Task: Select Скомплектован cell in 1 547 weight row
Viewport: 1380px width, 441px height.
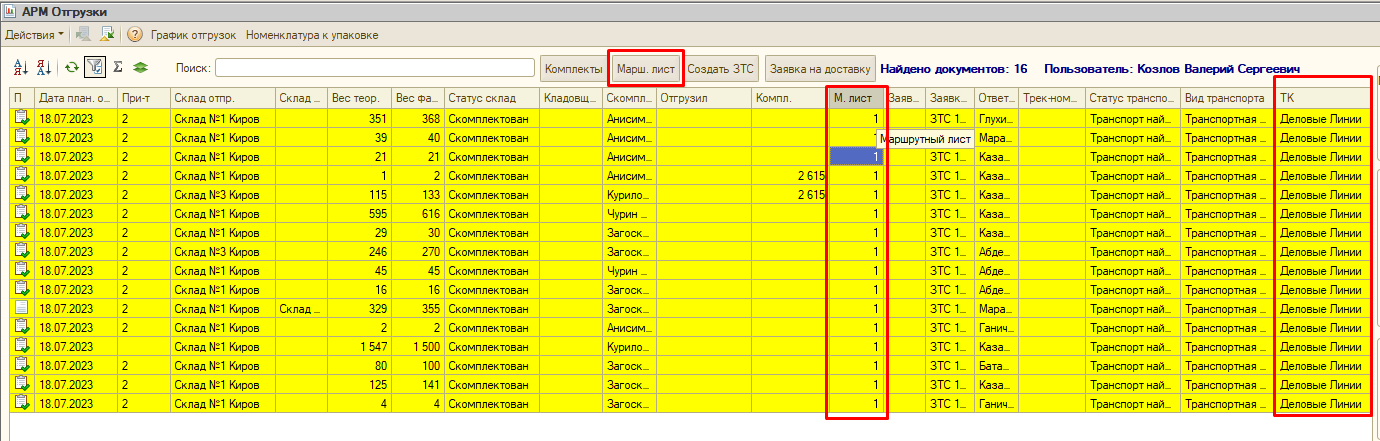Action: point(491,346)
